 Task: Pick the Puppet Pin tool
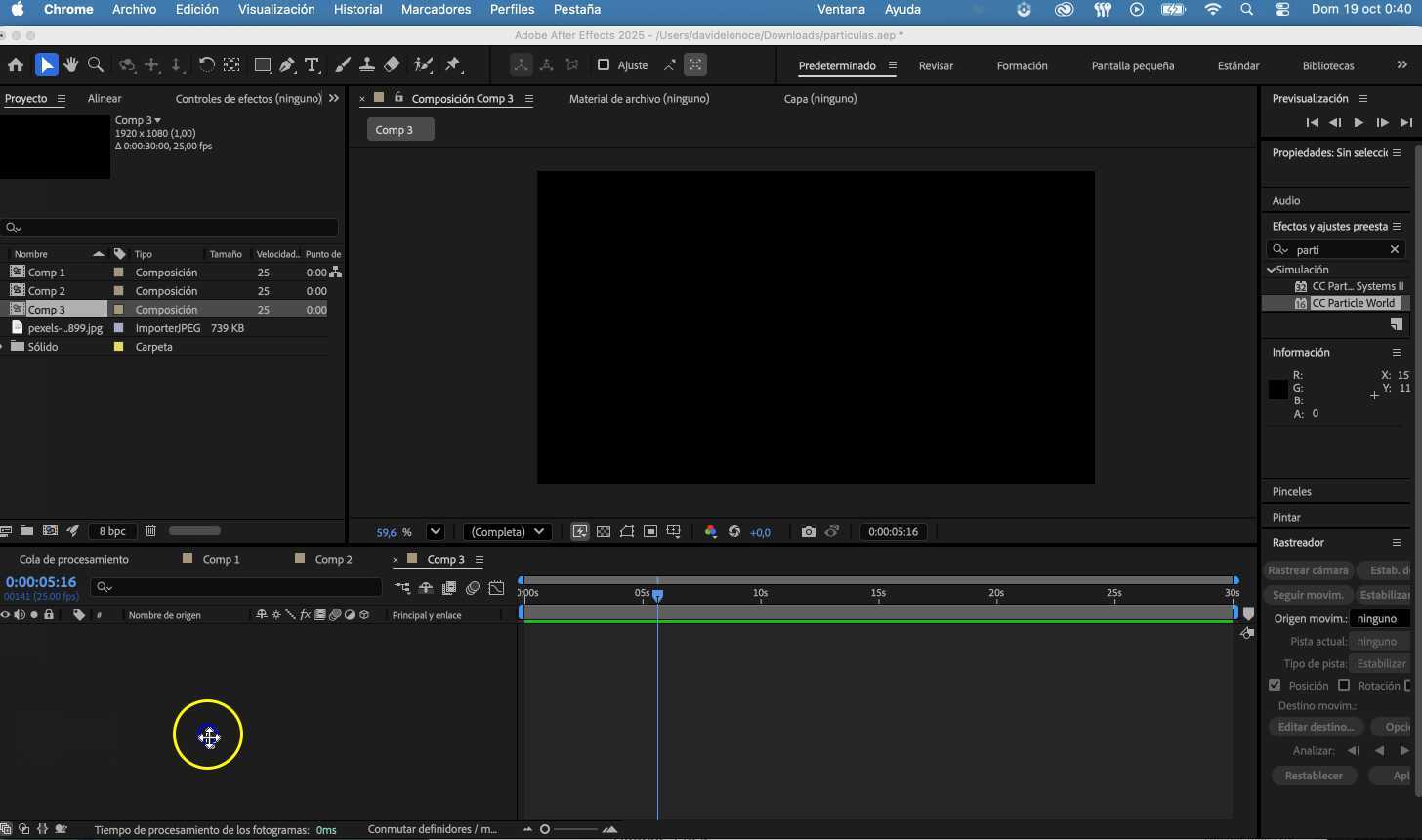coord(452,65)
